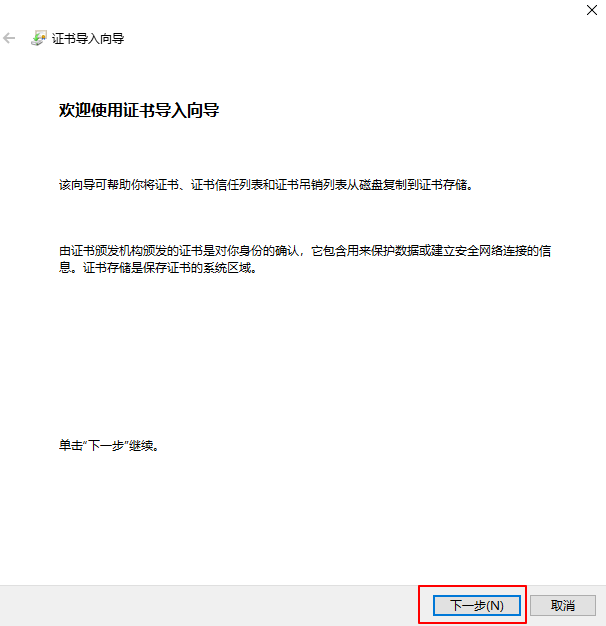Click empty gray area left of 下一步 button
606x626 pixels.
(200, 605)
